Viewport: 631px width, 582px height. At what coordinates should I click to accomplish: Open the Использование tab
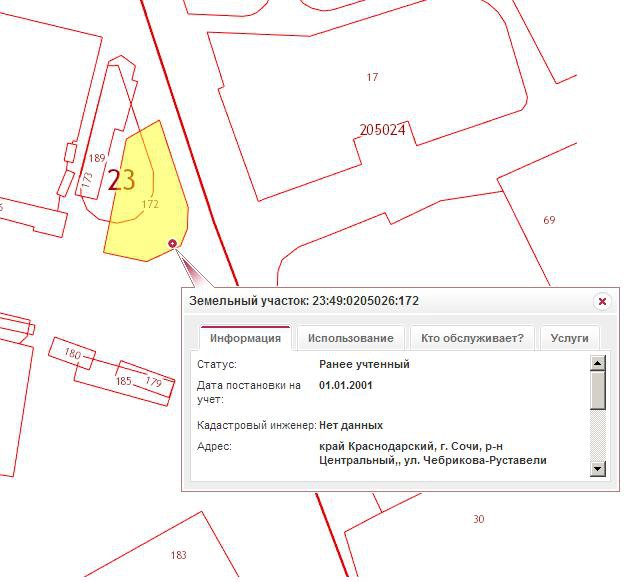[x=350, y=338]
